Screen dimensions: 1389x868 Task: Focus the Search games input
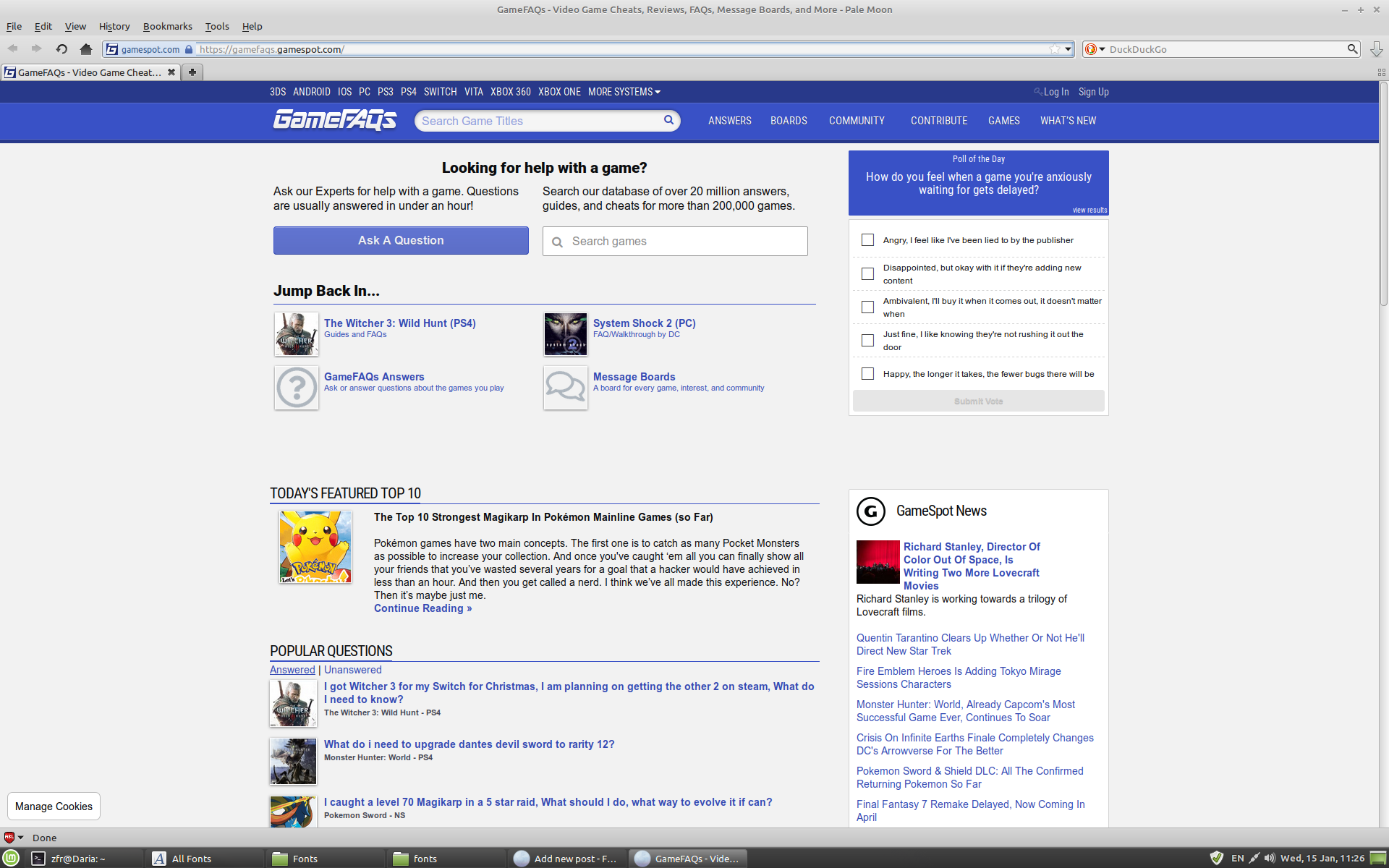coord(675,242)
